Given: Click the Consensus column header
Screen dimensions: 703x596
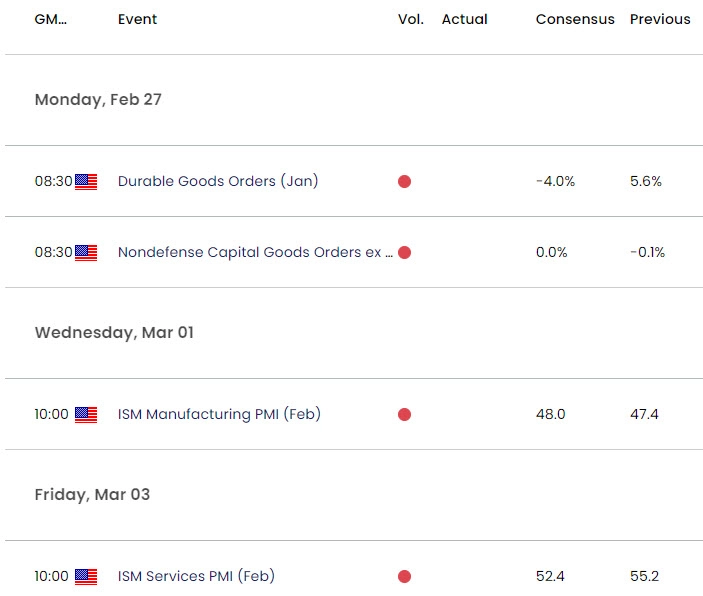Looking at the screenshot, I should [575, 19].
